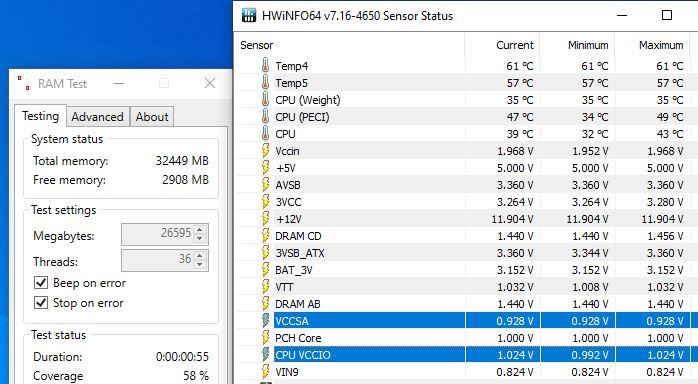Switch to the Advanced tab in RAM Test
The width and height of the screenshot is (698, 384).
[x=97, y=117]
